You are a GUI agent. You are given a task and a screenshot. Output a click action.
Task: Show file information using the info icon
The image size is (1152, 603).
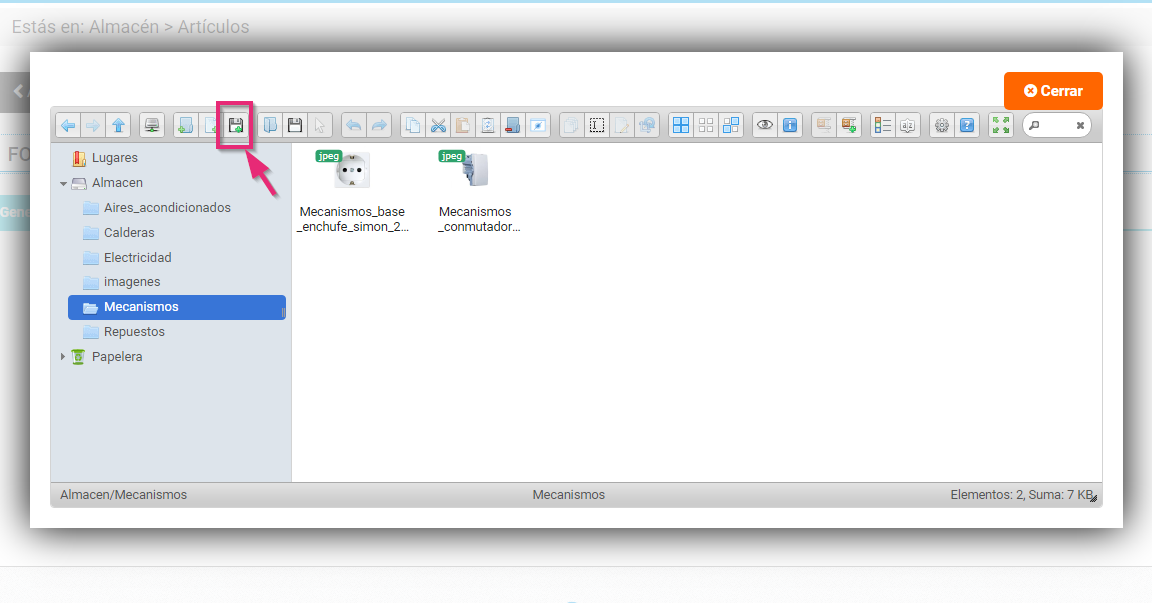pos(791,125)
